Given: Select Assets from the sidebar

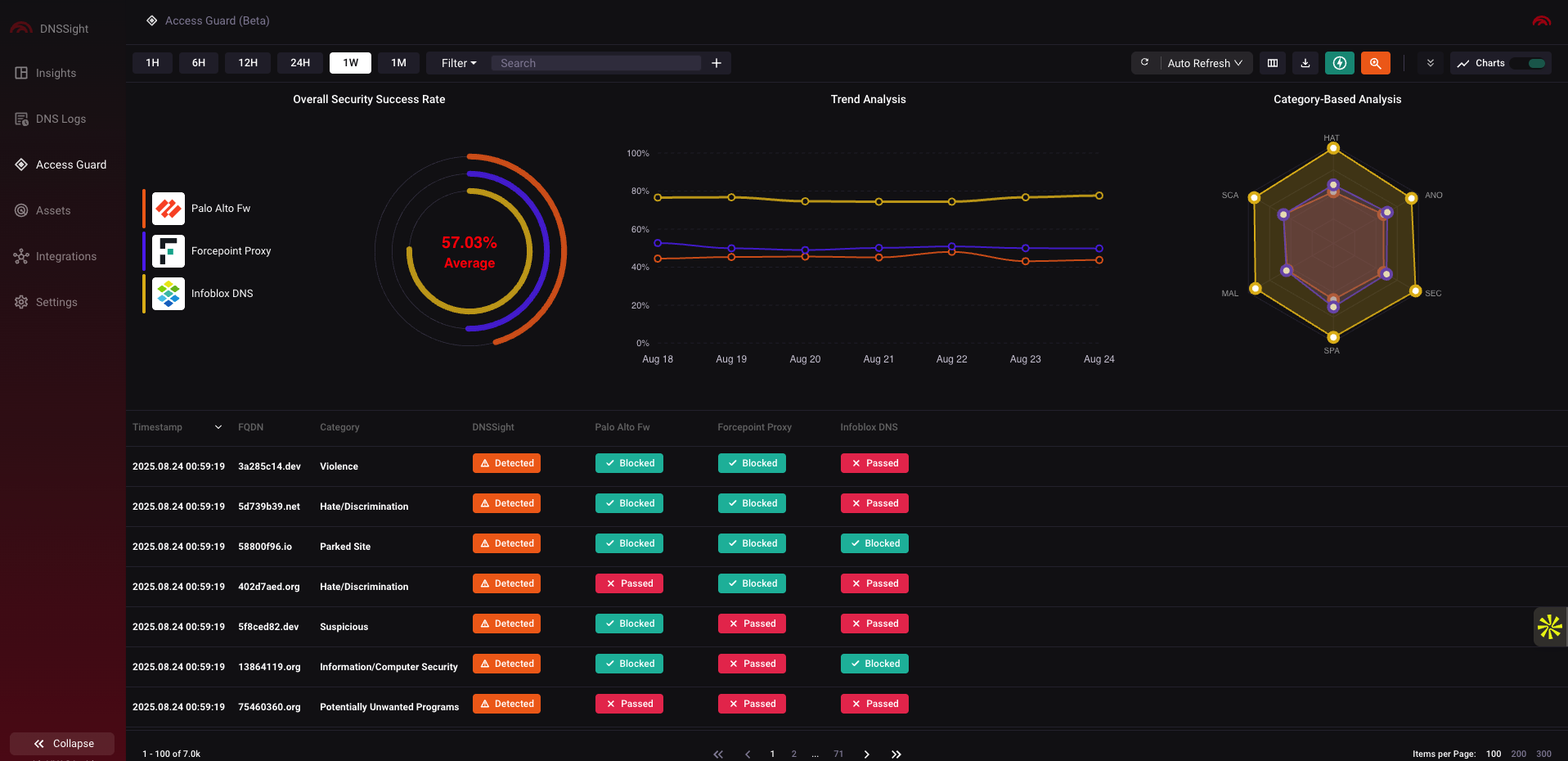Looking at the screenshot, I should pos(53,210).
